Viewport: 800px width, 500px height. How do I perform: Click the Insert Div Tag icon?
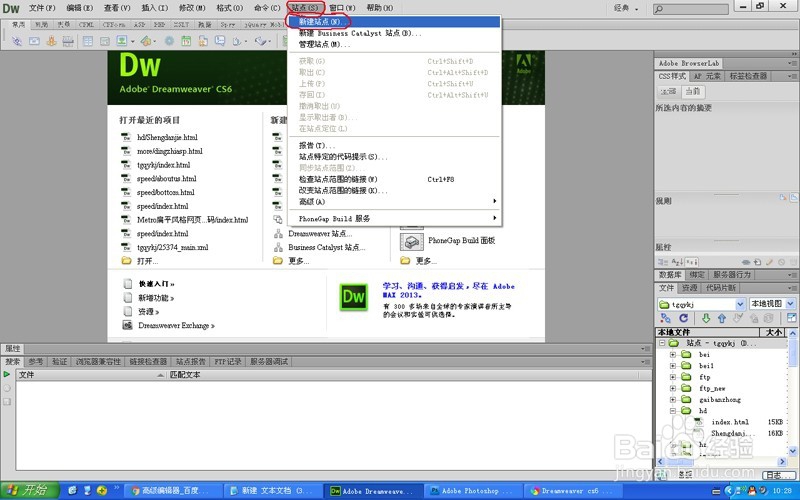click(105, 41)
